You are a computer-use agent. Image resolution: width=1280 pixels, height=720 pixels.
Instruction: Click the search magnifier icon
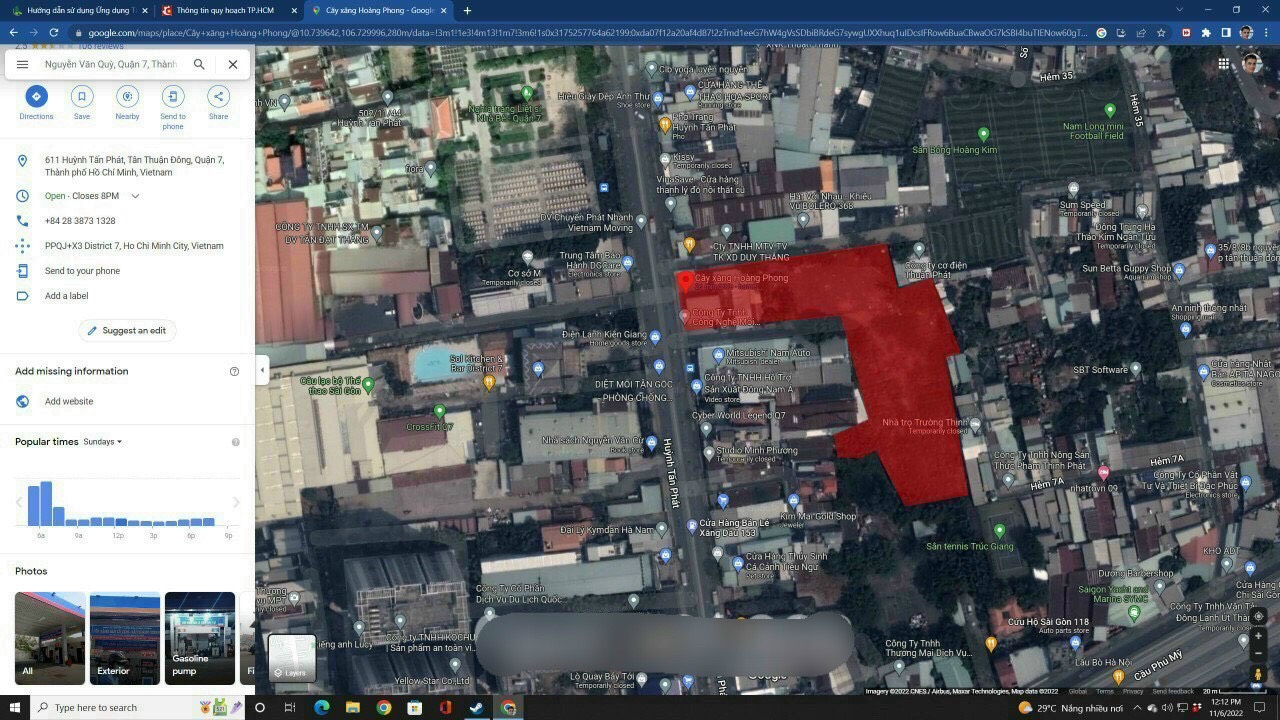[199, 64]
